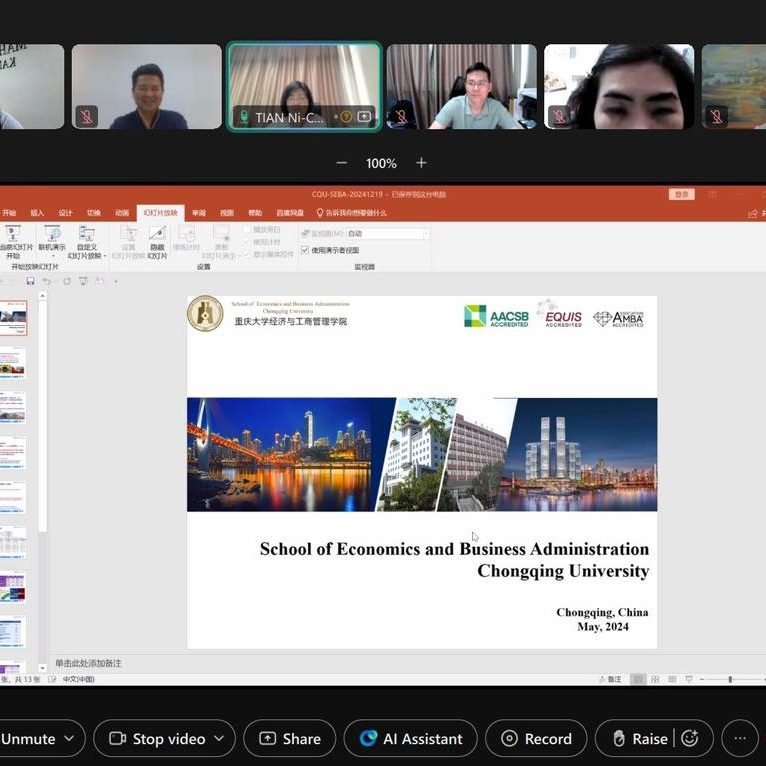The image size is (766, 766).
Task: Expand video options arrow beside Stop video
Action: click(220, 739)
